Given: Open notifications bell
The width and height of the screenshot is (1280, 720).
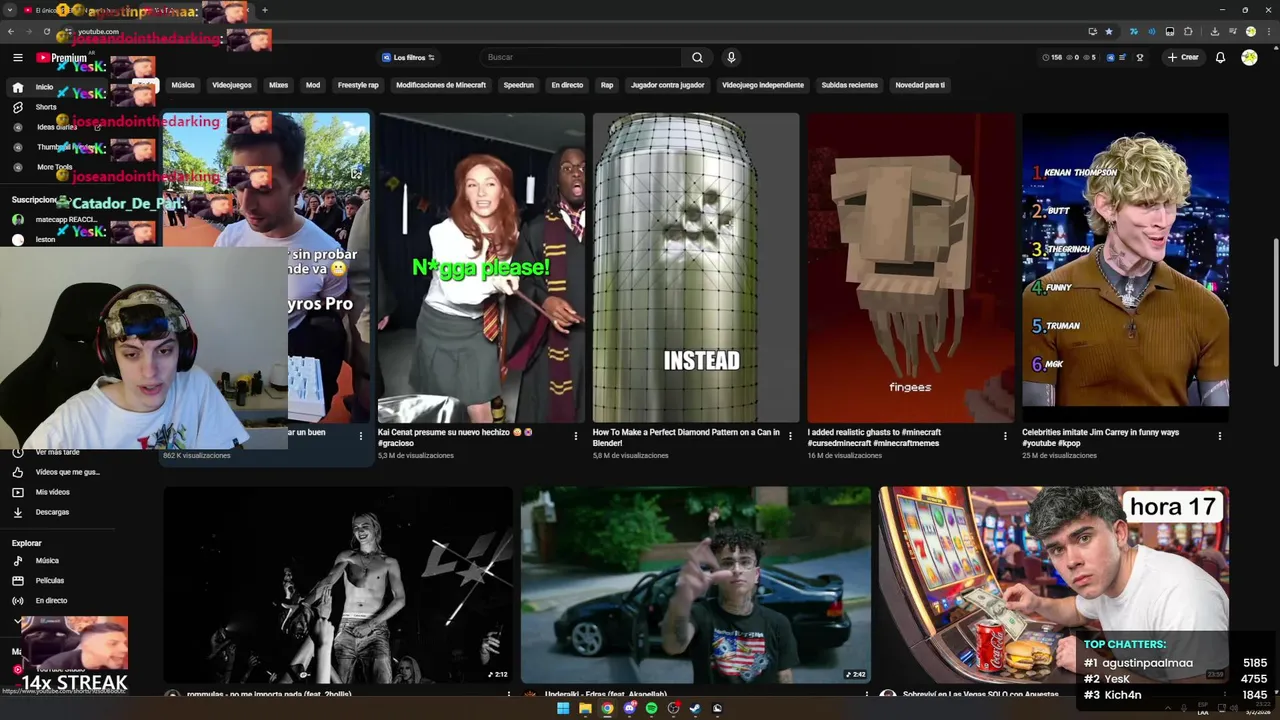Looking at the screenshot, I should 1220,58.
